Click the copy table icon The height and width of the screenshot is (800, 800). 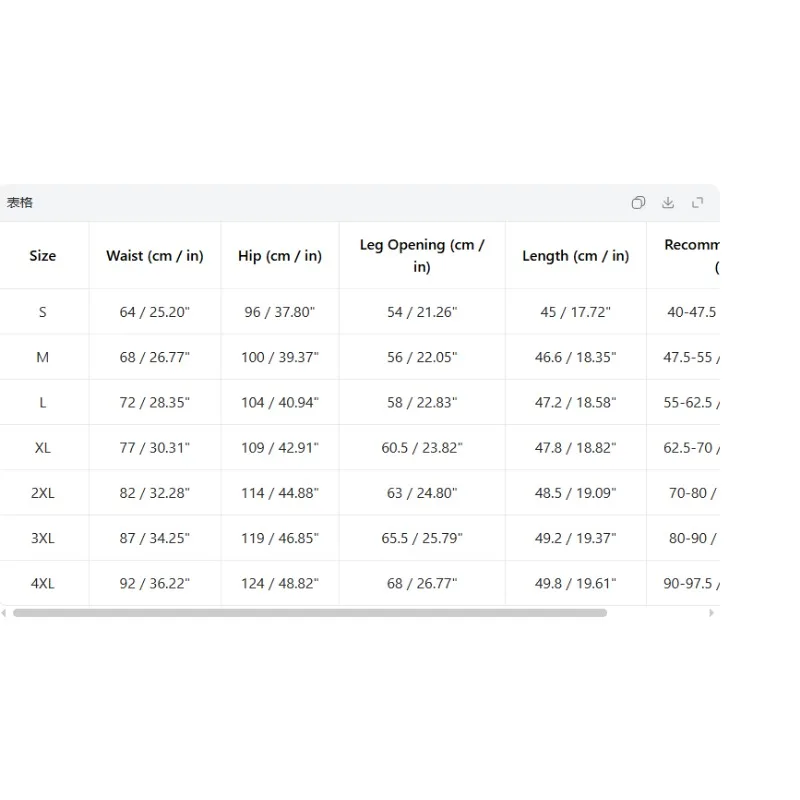coord(638,203)
